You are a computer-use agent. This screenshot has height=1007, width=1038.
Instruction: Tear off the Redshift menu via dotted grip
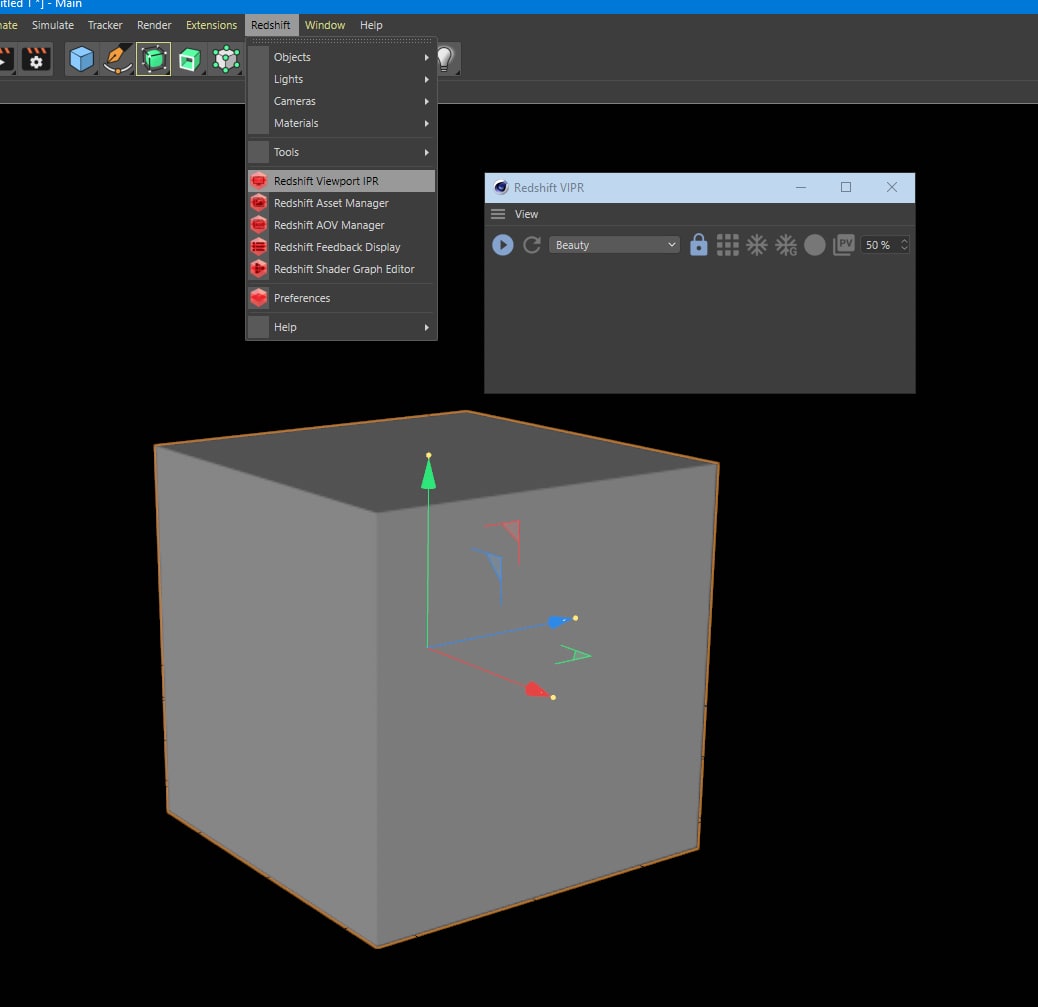pyautogui.click(x=342, y=40)
